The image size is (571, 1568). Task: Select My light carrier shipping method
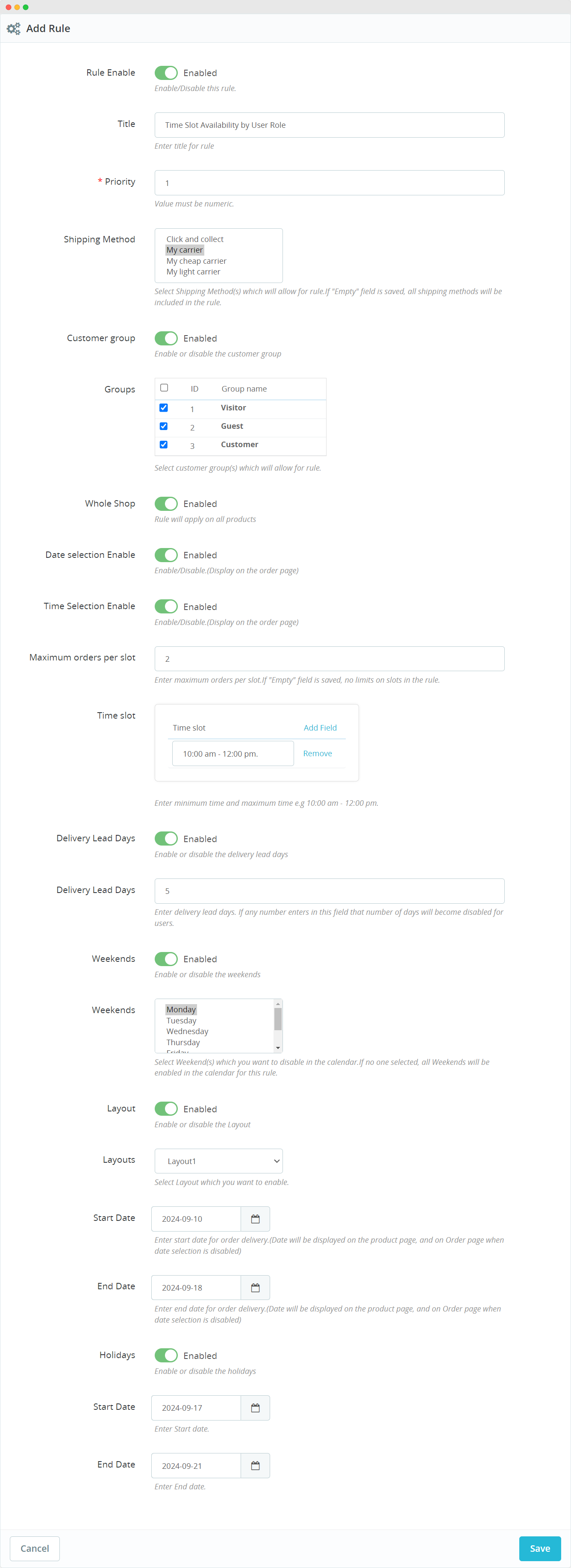tap(193, 272)
